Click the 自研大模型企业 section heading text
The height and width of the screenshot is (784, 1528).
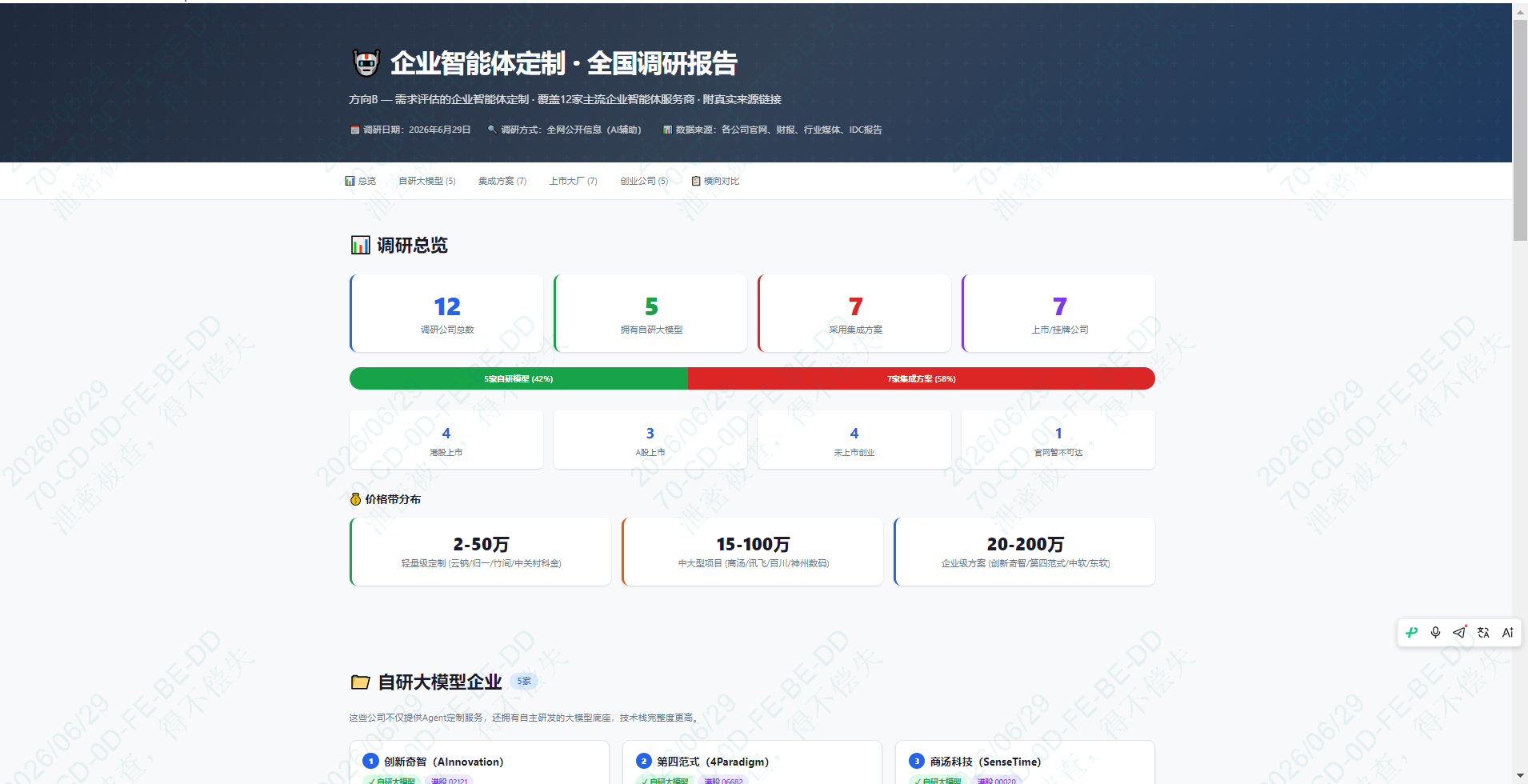pyautogui.click(x=440, y=682)
